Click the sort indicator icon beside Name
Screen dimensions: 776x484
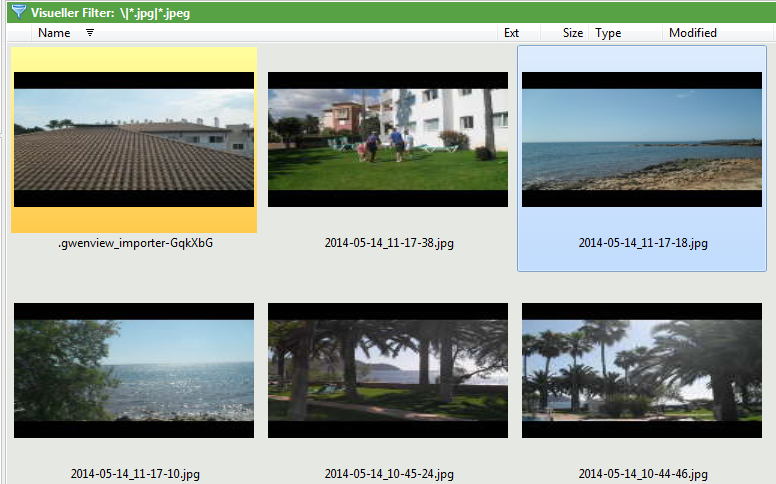tap(90, 33)
